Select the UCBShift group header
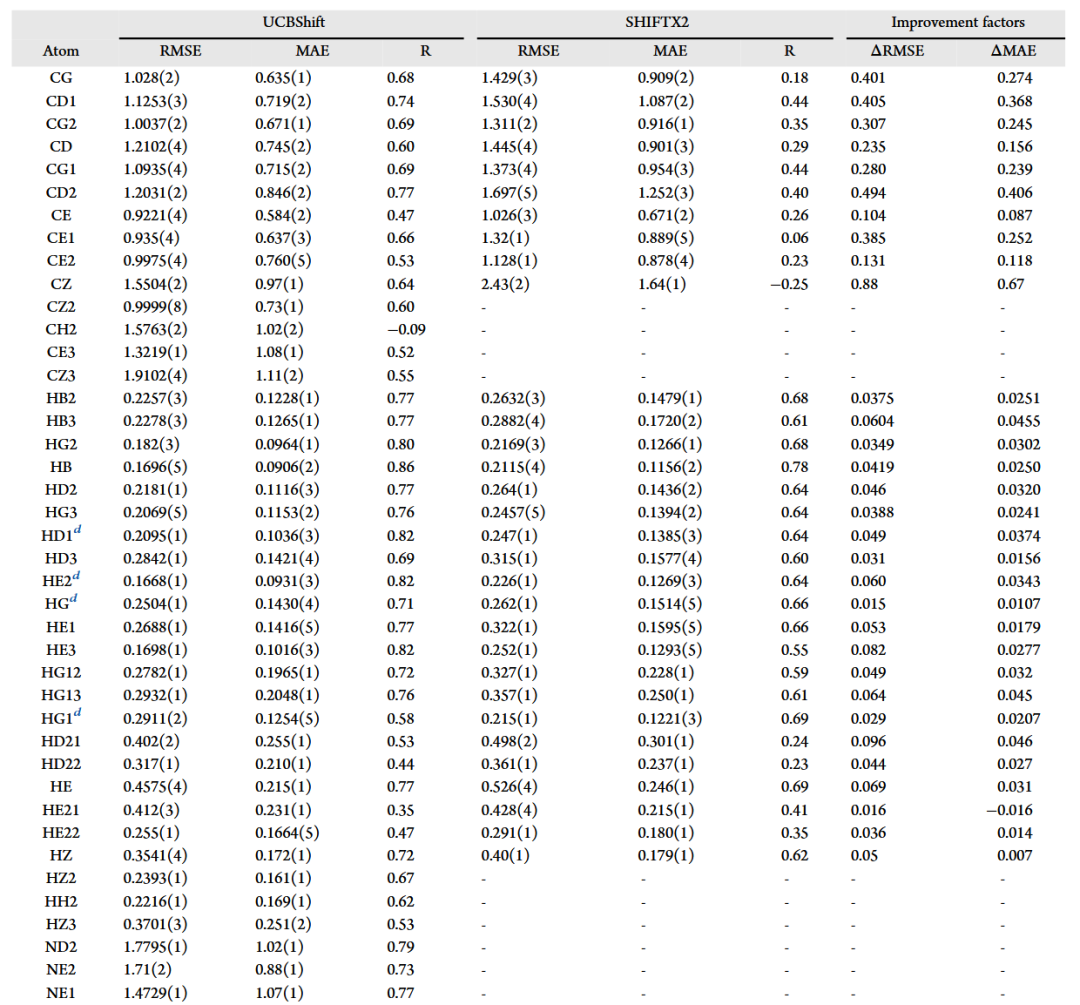 click(x=293, y=22)
